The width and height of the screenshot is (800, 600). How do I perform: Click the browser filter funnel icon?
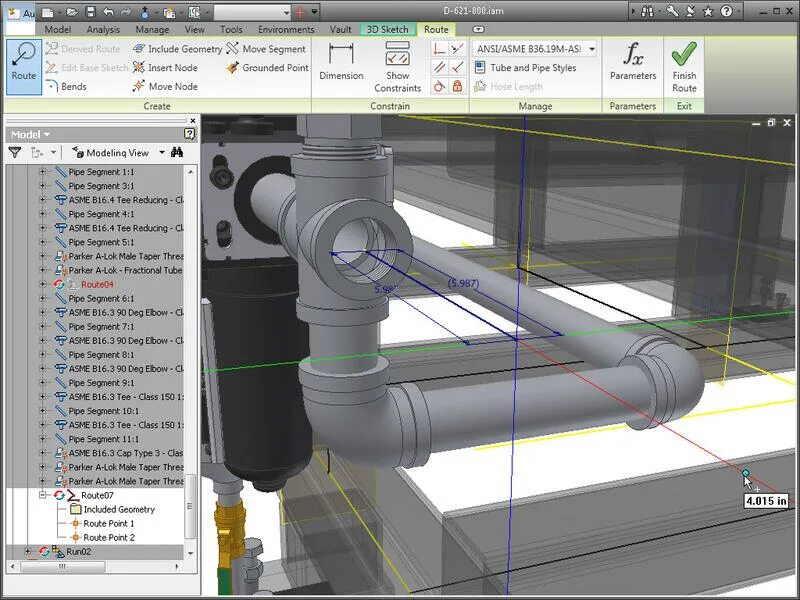click(x=15, y=152)
